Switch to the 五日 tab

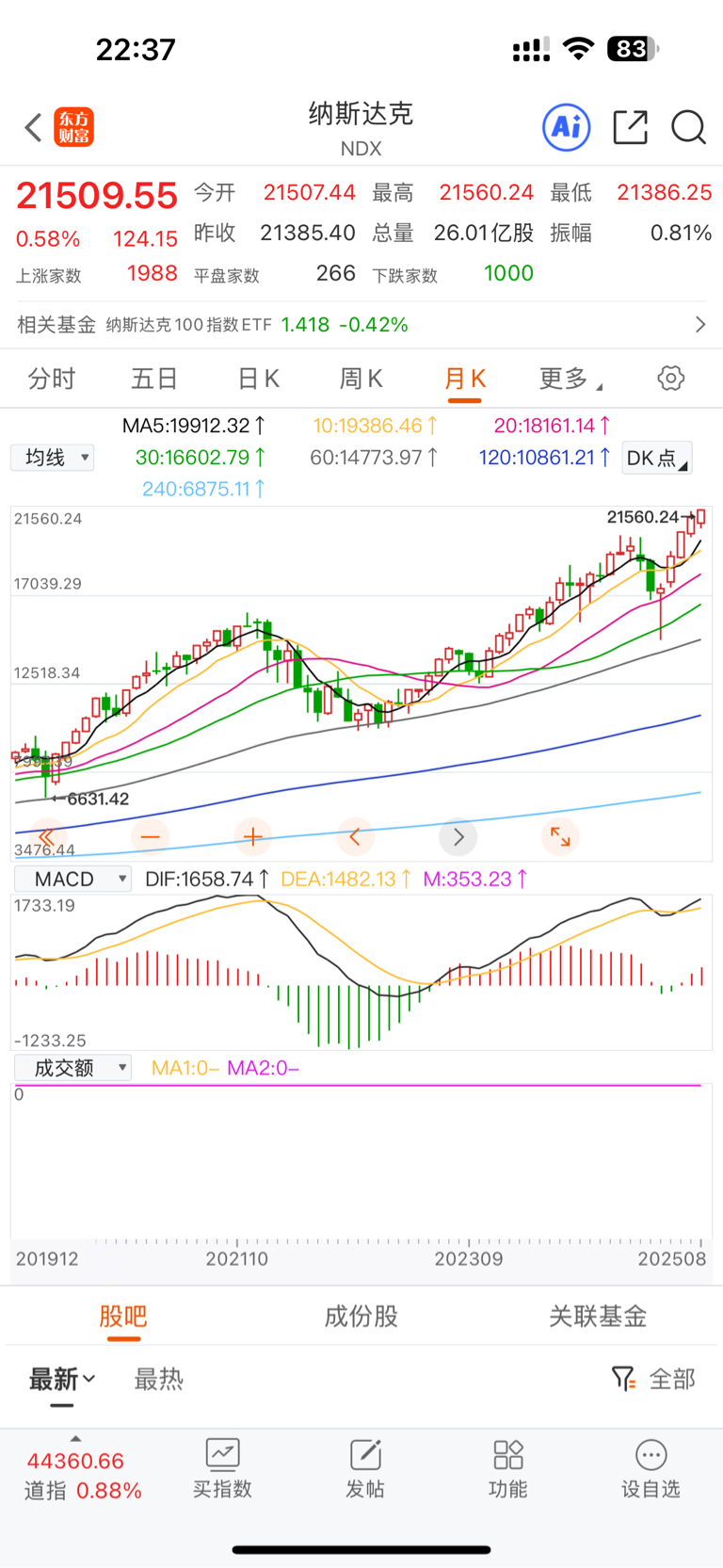click(x=154, y=379)
